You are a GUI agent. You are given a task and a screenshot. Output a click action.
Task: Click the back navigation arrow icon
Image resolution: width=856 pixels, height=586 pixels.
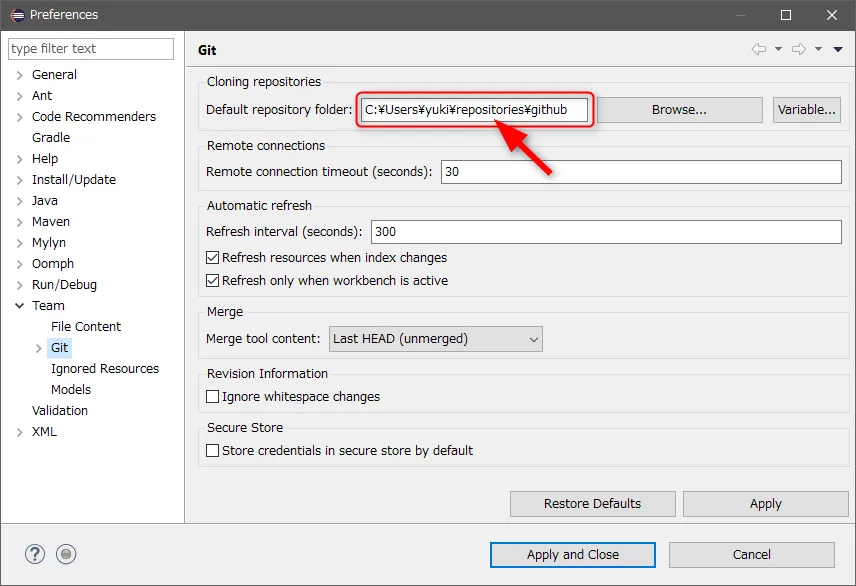[759, 50]
